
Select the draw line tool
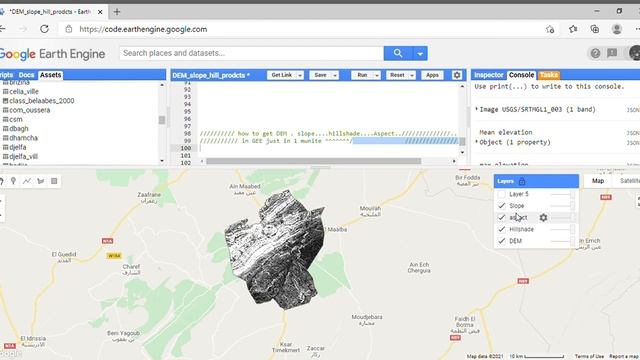tap(27, 181)
